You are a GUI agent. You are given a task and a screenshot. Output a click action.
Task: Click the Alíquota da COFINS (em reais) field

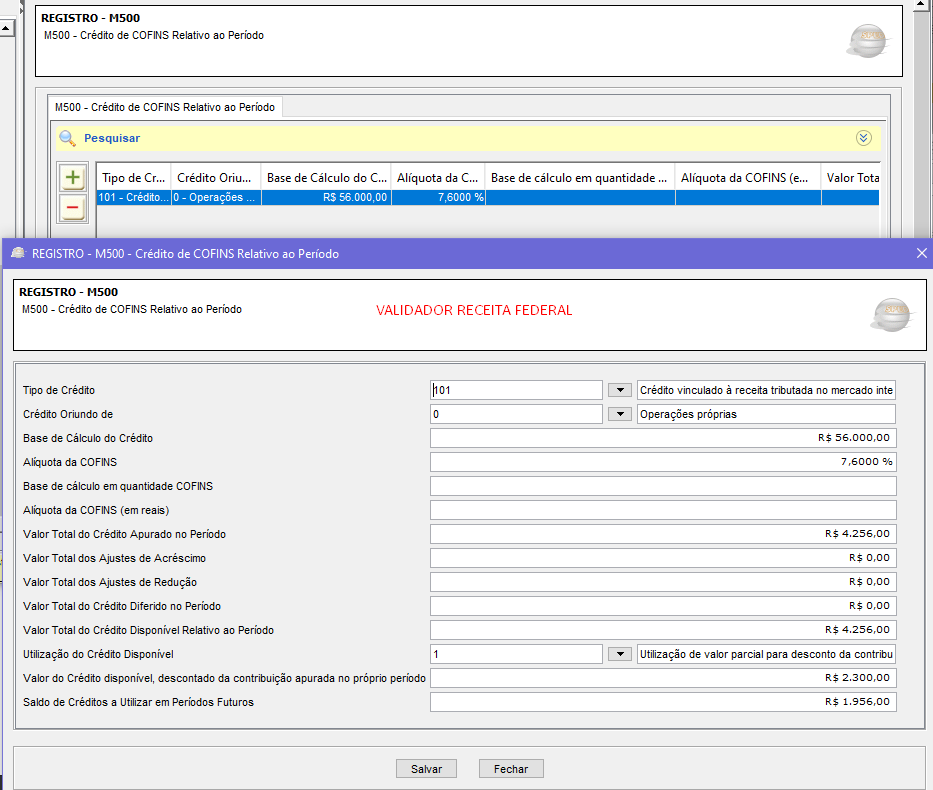coord(663,510)
